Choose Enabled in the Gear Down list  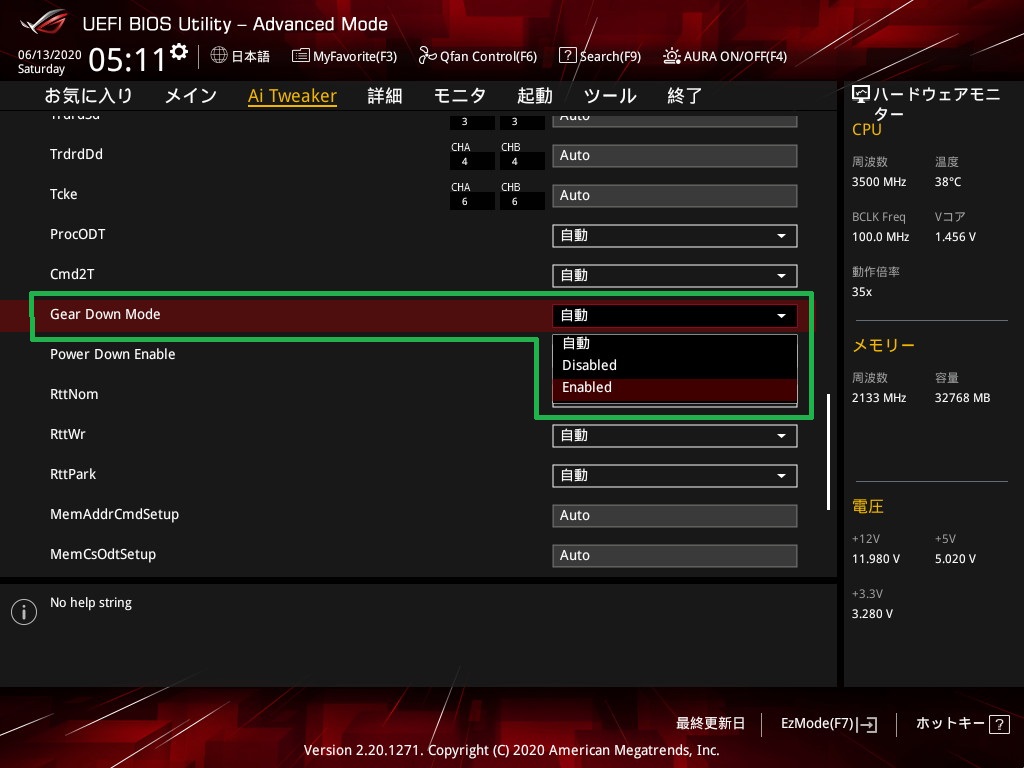pos(675,387)
